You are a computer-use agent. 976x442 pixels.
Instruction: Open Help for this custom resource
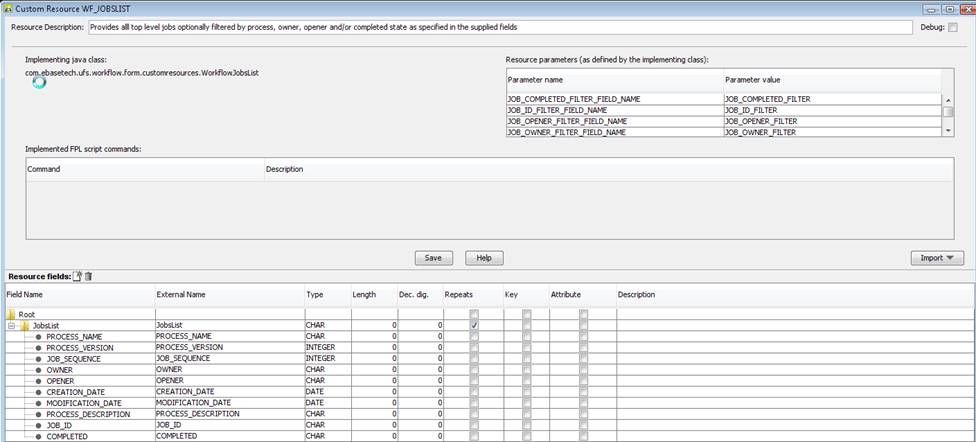pyautogui.click(x=484, y=258)
